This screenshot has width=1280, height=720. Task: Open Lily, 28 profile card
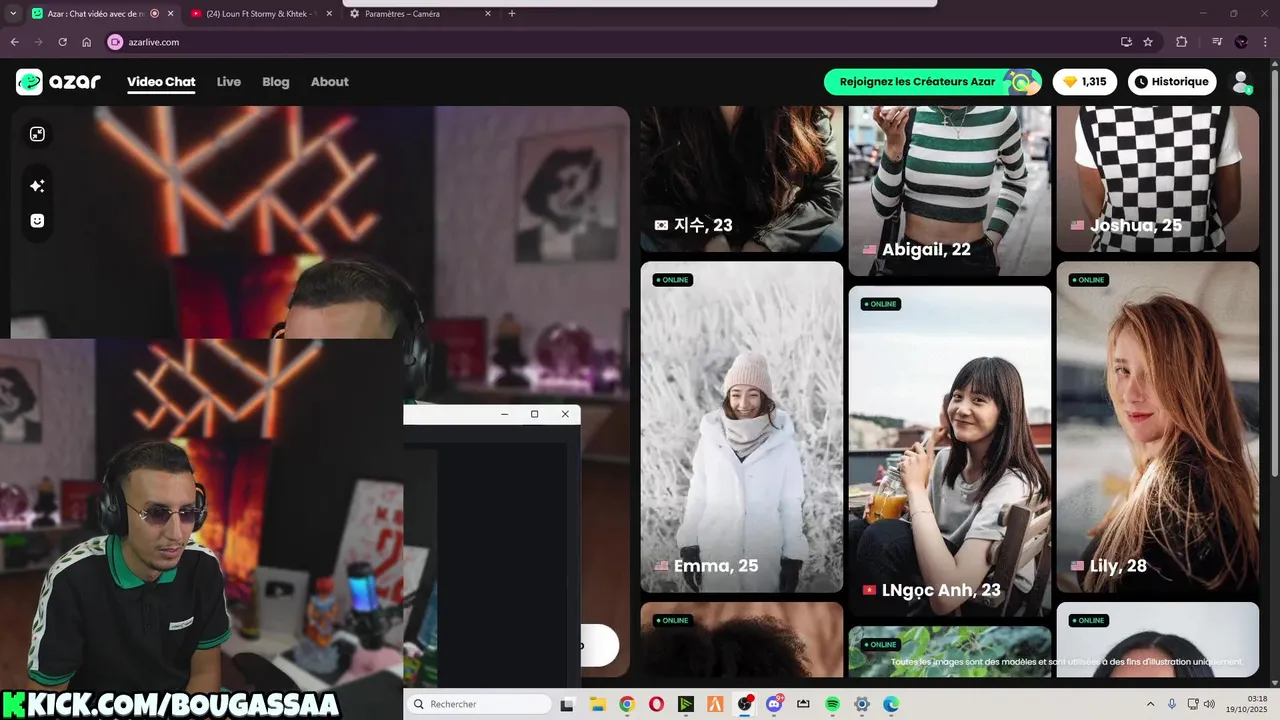(1157, 427)
